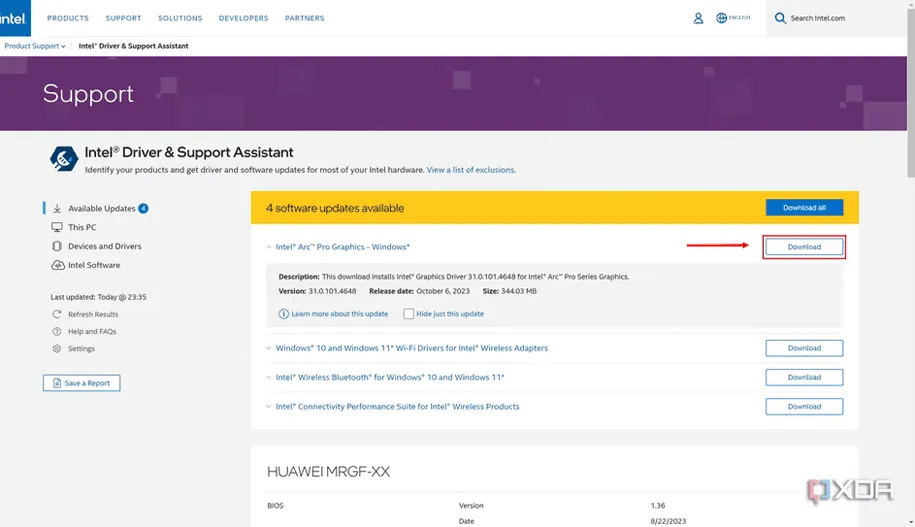Download the Intel Arc Pro Graphics driver
Image resolution: width=915 pixels, height=527 pixels.
[804, 247]
